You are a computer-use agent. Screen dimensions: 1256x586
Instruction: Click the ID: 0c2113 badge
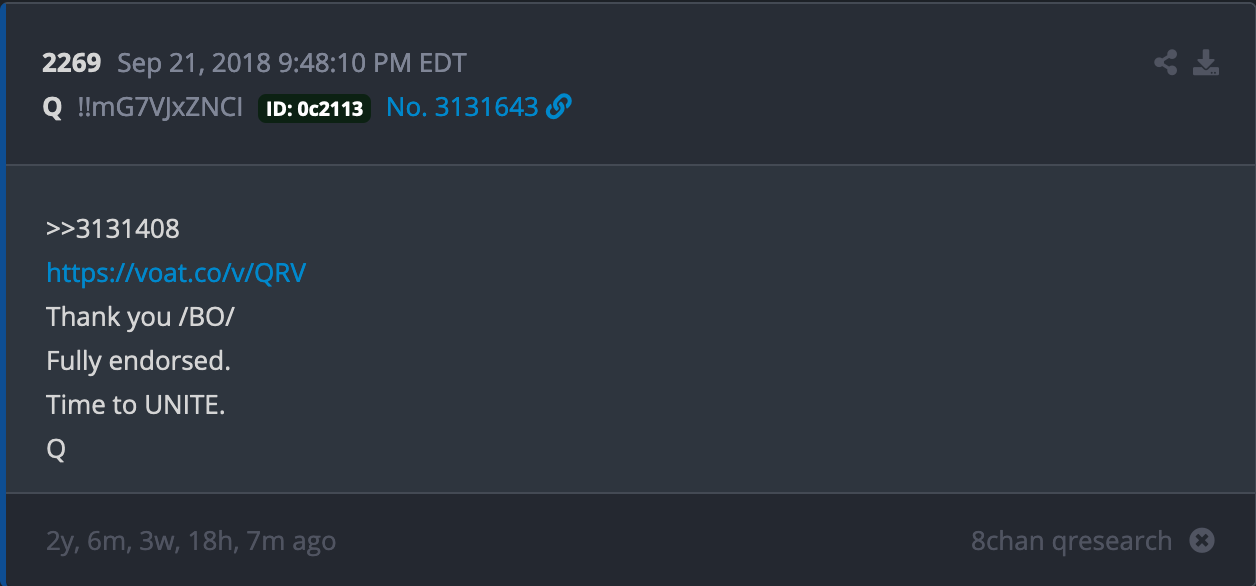point(315,108)
